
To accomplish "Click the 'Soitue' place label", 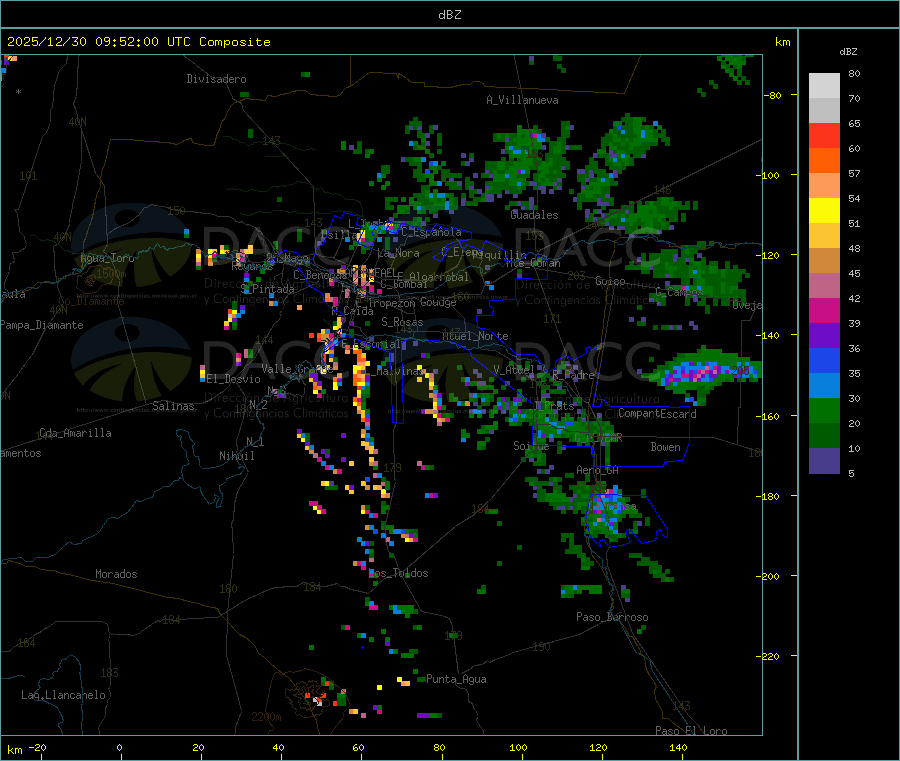I will pyautogui.click(x=531, y=446).
